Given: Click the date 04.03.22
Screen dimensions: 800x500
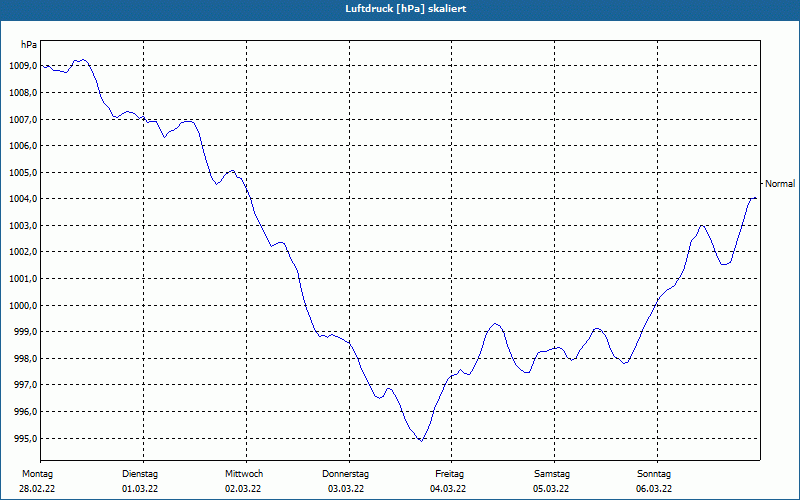Looking at the screenshot, I should coord(448,489).
